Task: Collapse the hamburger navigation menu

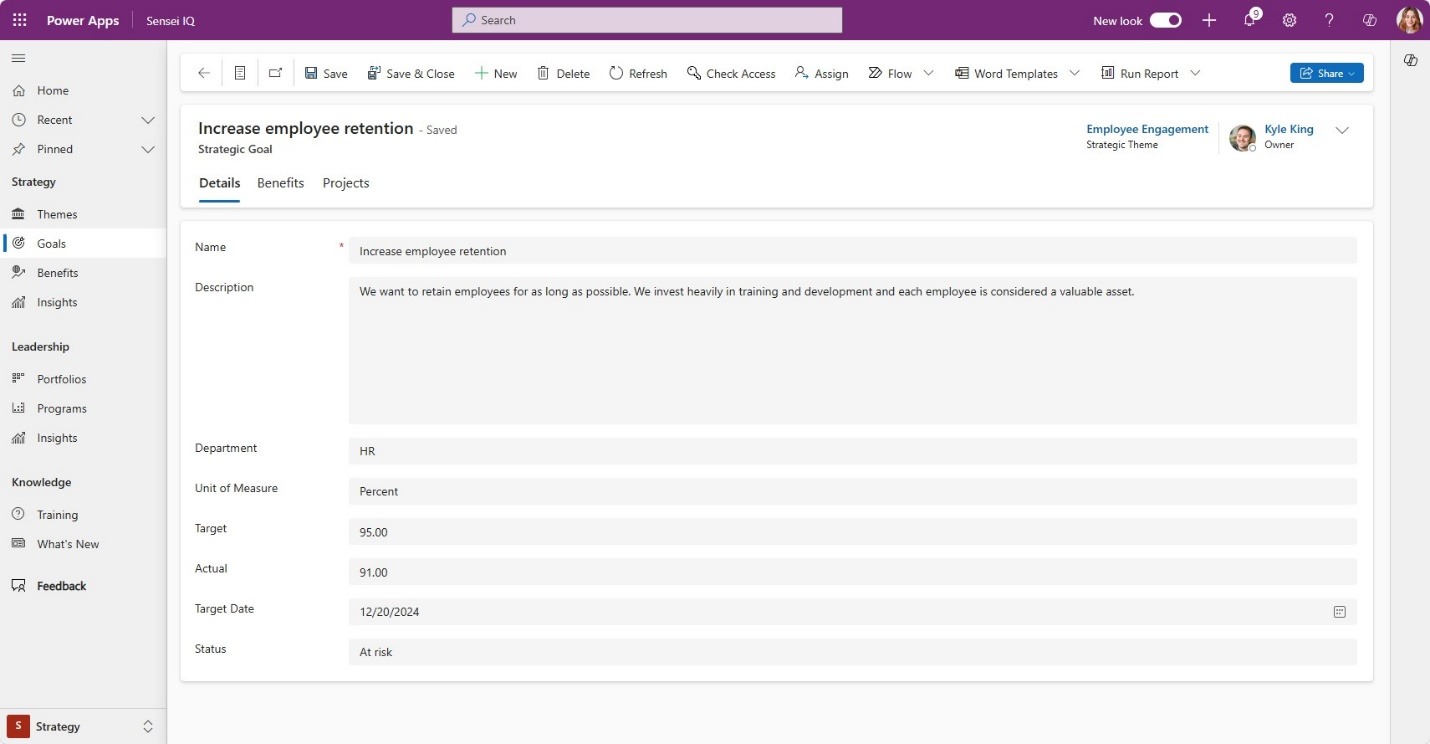Action: (18, 58)
